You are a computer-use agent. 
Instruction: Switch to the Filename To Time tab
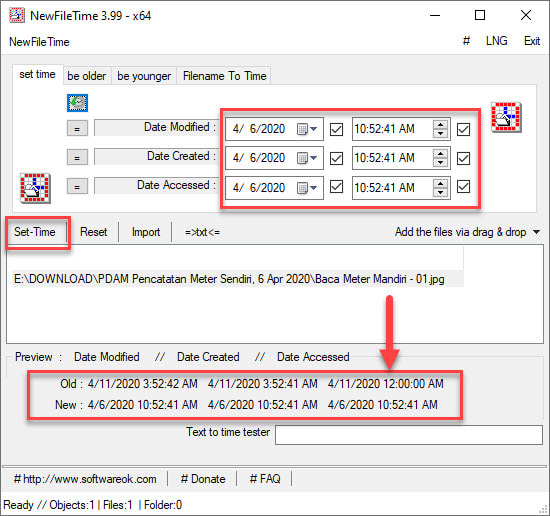click(224, 76)
